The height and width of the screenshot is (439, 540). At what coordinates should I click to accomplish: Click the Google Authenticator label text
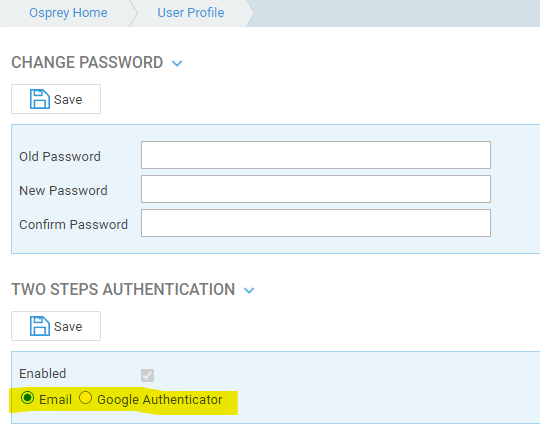point(160,400)
